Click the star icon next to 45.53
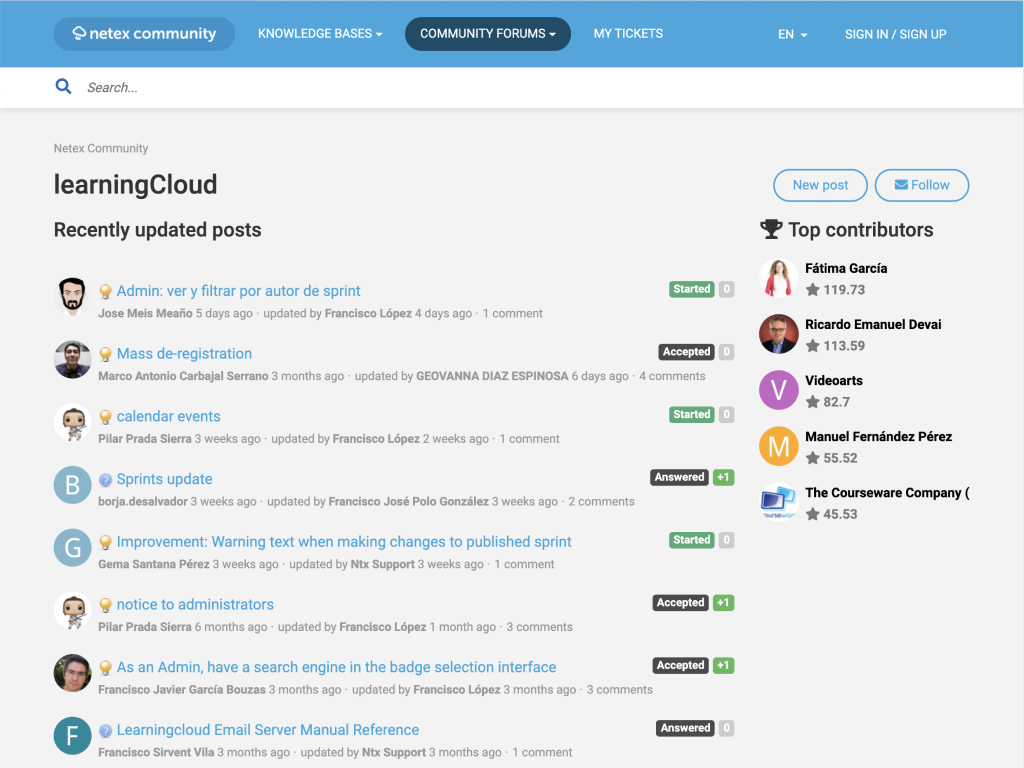Viewport: 1024px width, 768px height. tap(812, 514)
